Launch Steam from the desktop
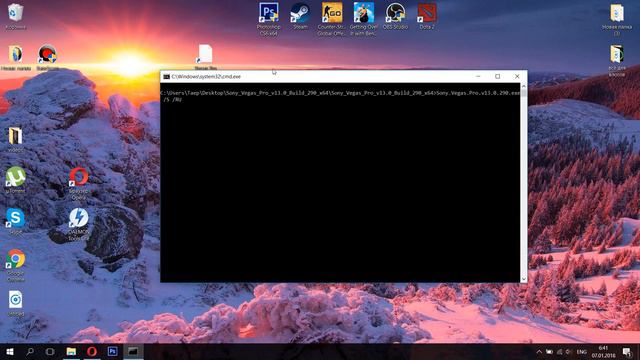 [x=300, y=16]
